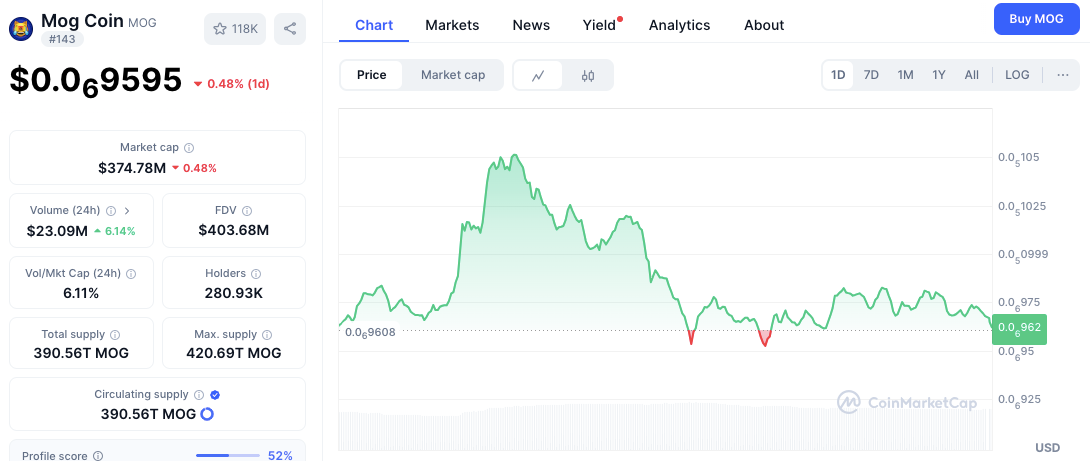Switch to candlestick chart icon
The width and height of the screenshot is (1090, 461).
pyautogui.click(x=588, y=75)
